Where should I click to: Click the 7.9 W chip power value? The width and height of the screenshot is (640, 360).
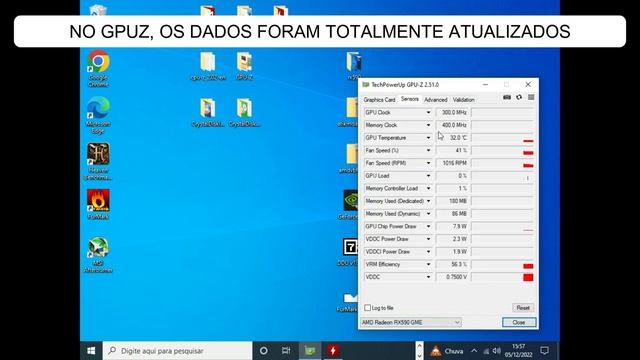[x=452, y=226]
